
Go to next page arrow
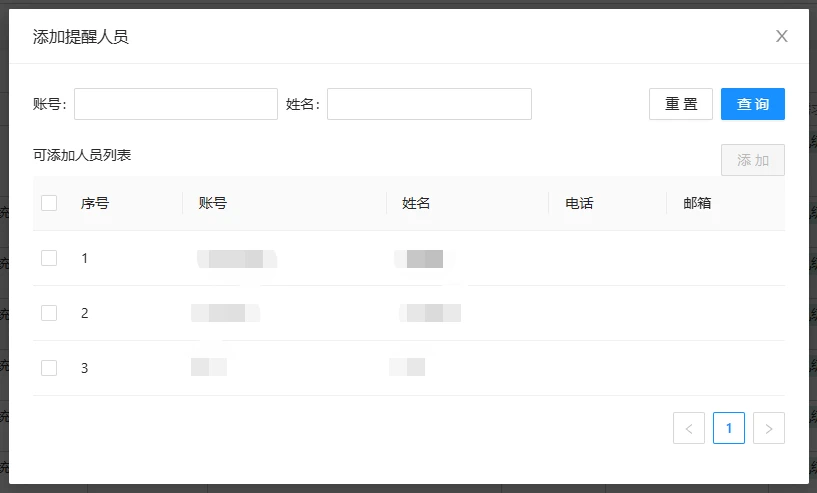point(769,428)
